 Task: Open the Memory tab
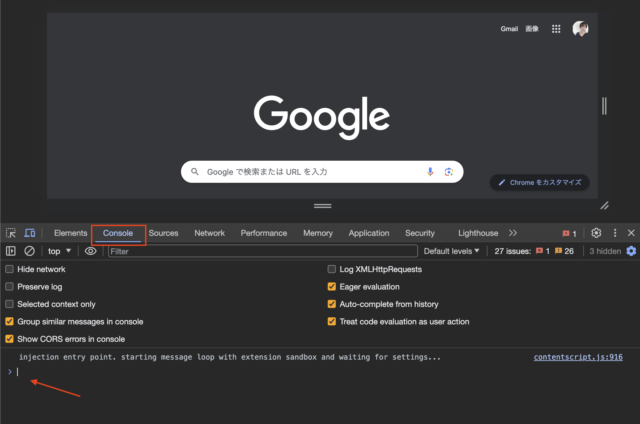318,233
